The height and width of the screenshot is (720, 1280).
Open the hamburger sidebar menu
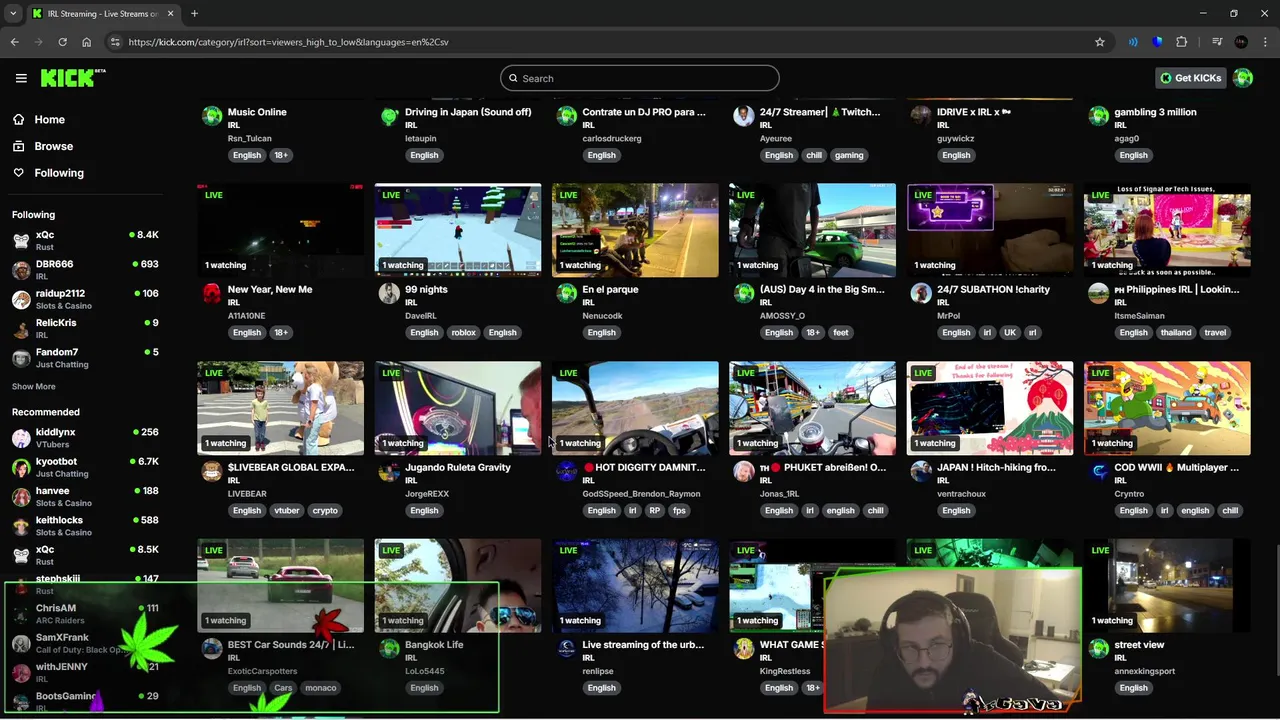[21, 78]
